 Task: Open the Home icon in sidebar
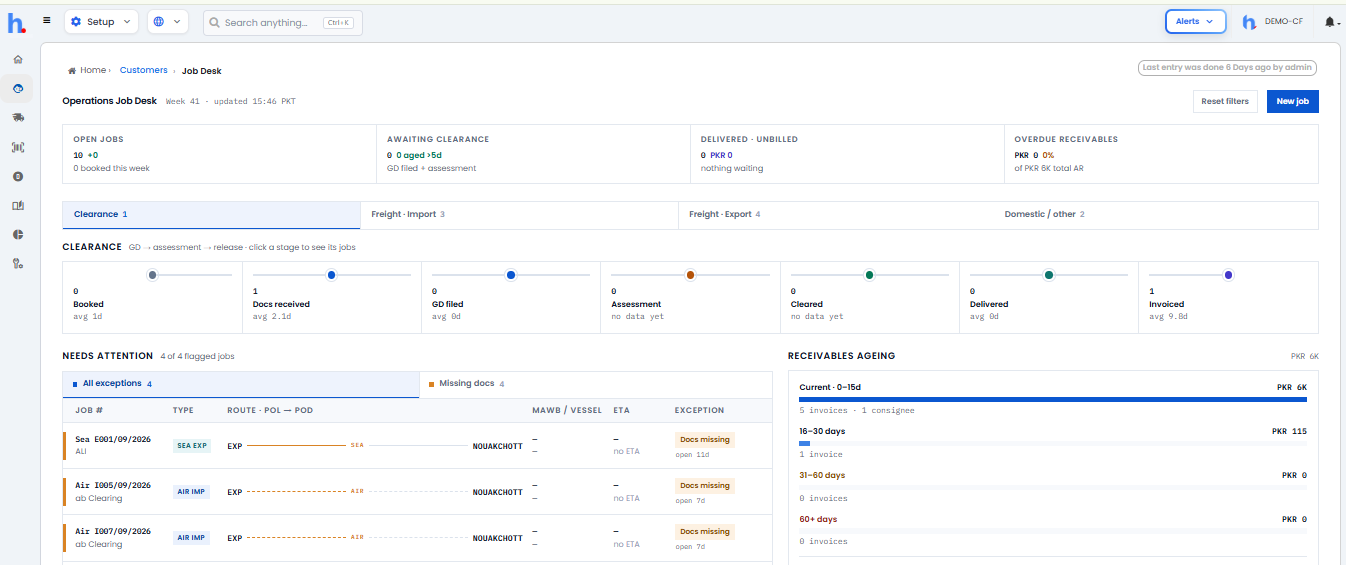tap(18, 59)
